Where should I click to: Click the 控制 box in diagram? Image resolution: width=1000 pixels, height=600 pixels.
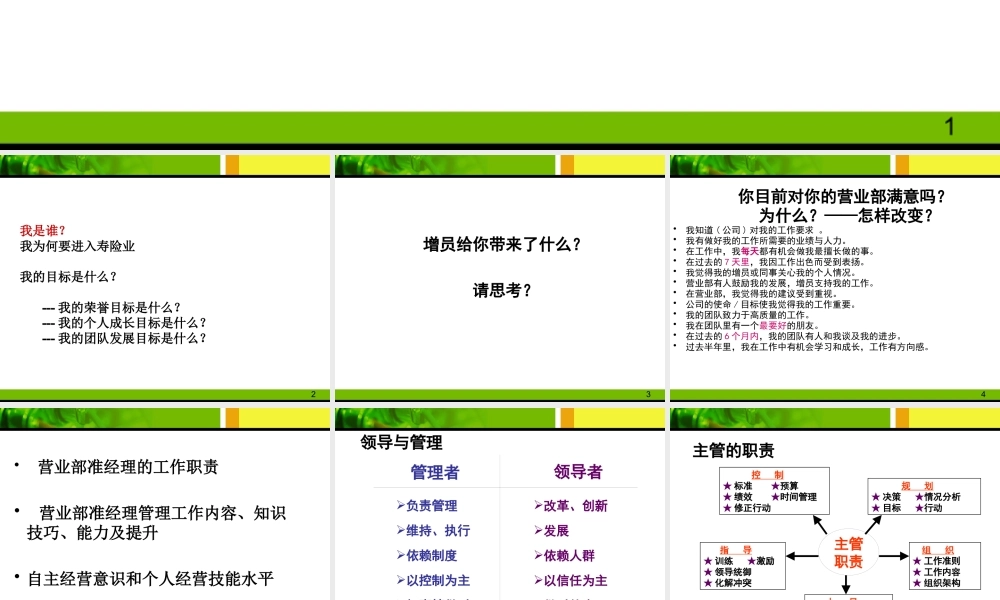pos(774,491)
